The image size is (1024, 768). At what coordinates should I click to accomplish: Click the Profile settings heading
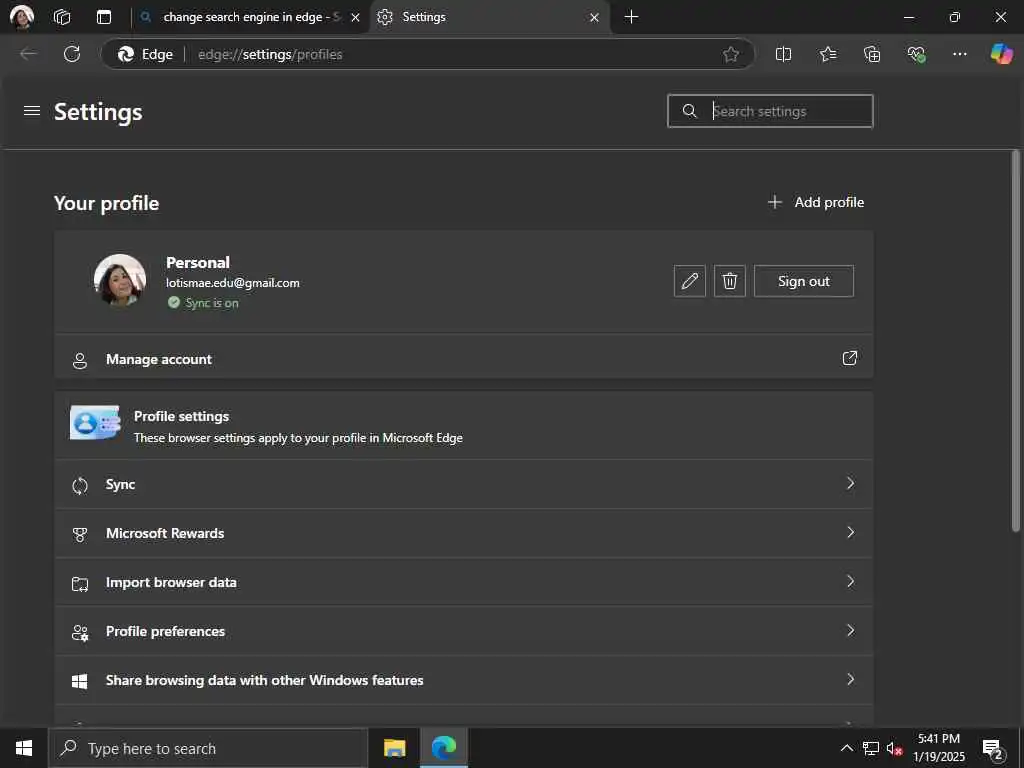tap(182, 416)
